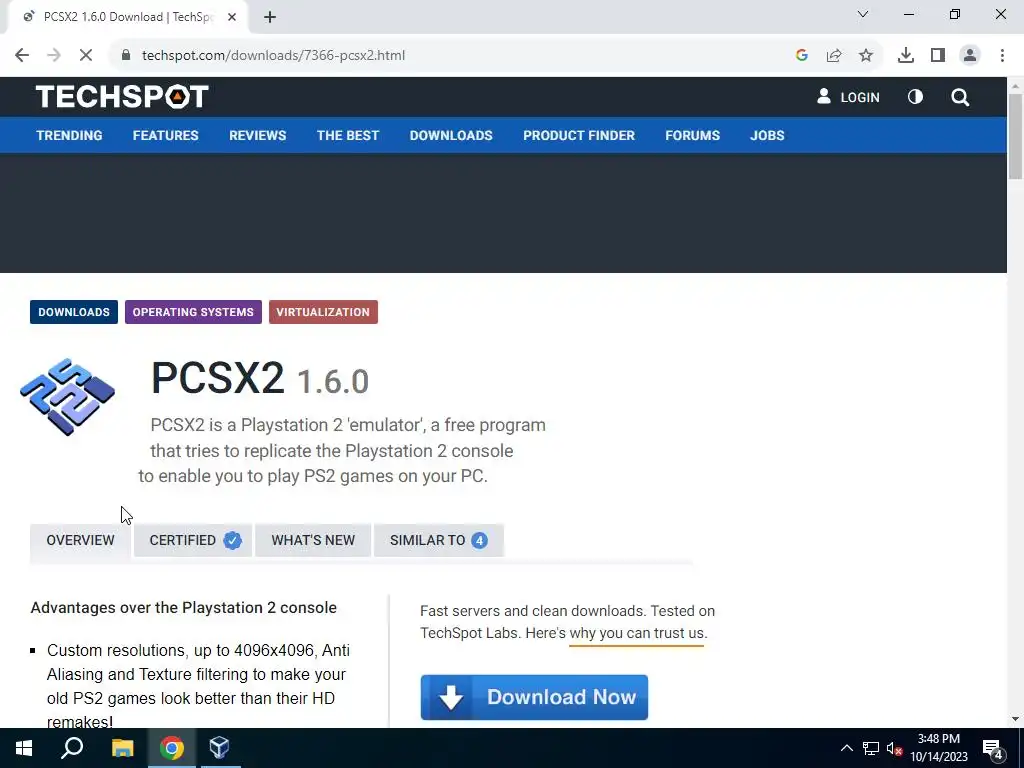
Task: Click the network tray icon
Action: [871, 748]
